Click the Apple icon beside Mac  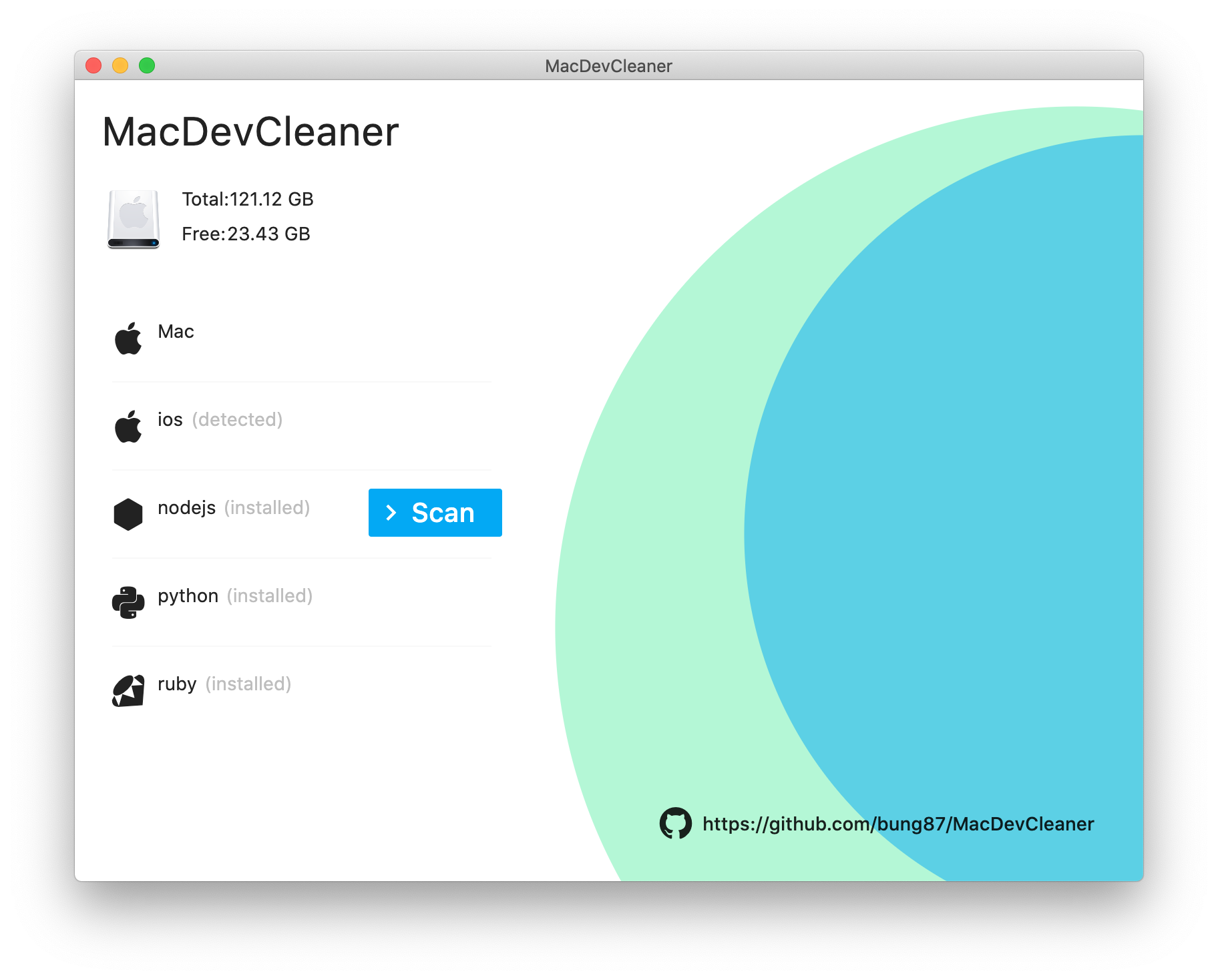tap(128, 338)
